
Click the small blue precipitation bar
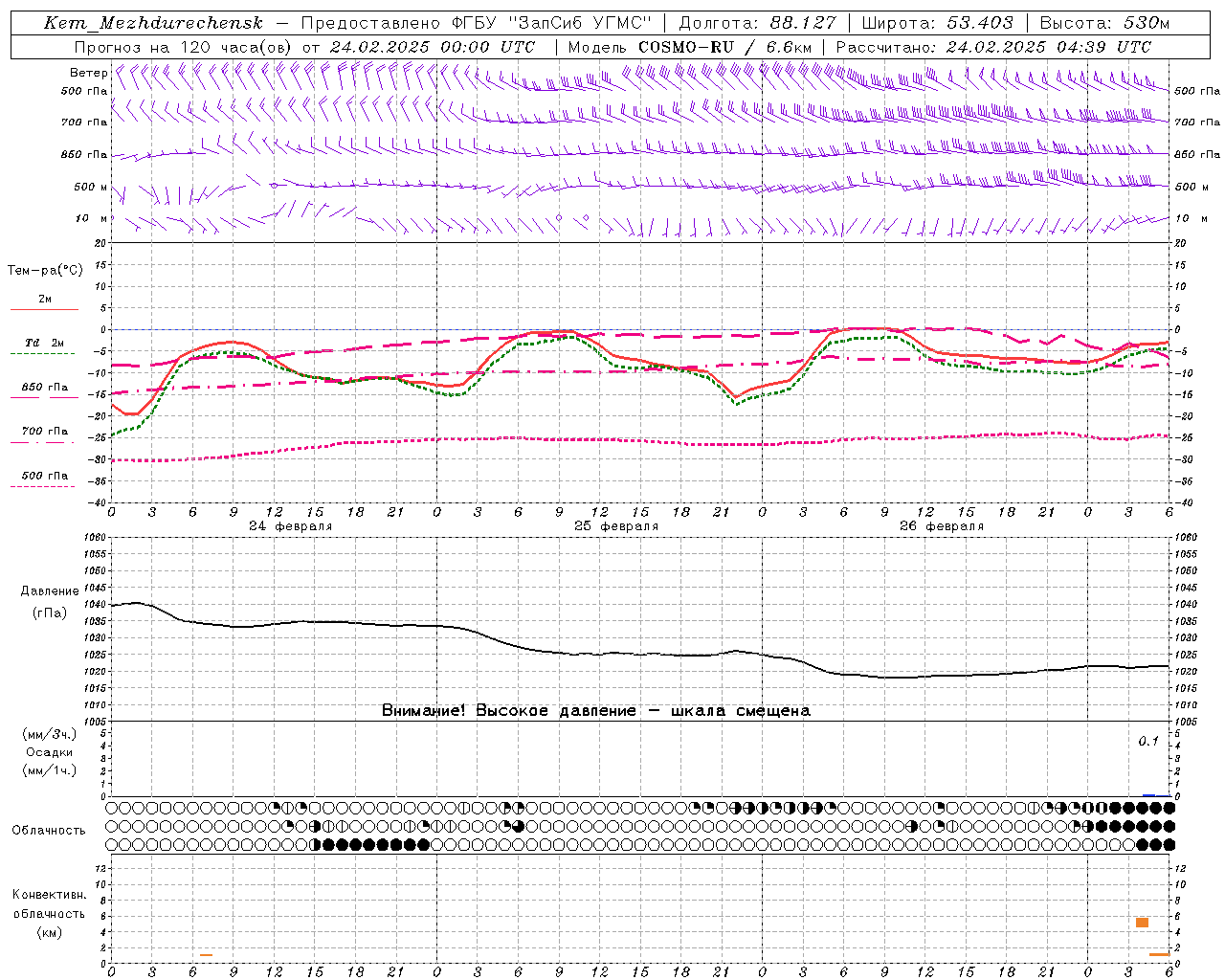click(x=1148, y=795)
